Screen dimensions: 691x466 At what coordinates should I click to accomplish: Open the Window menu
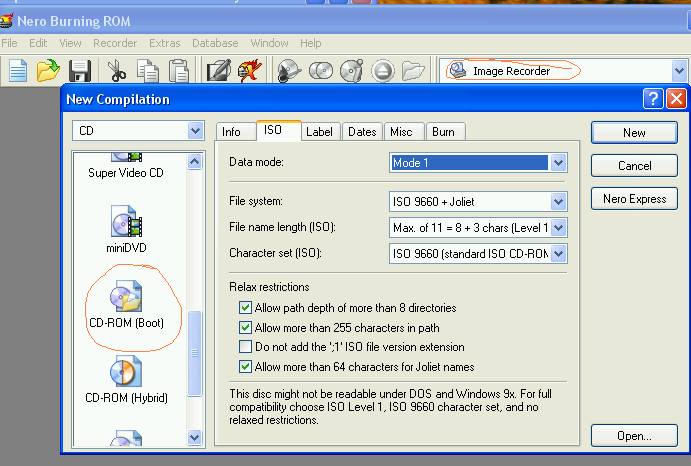coord(269,43)
